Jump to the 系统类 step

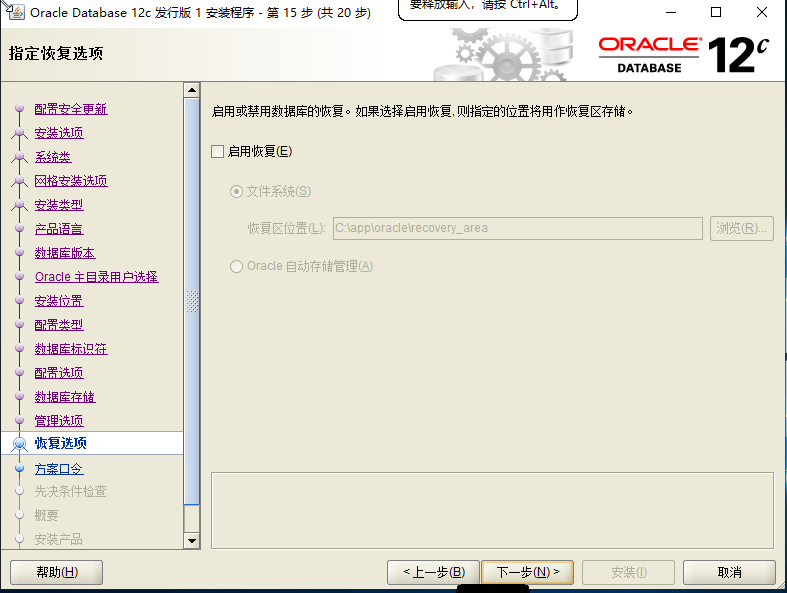tap(53, 157)
